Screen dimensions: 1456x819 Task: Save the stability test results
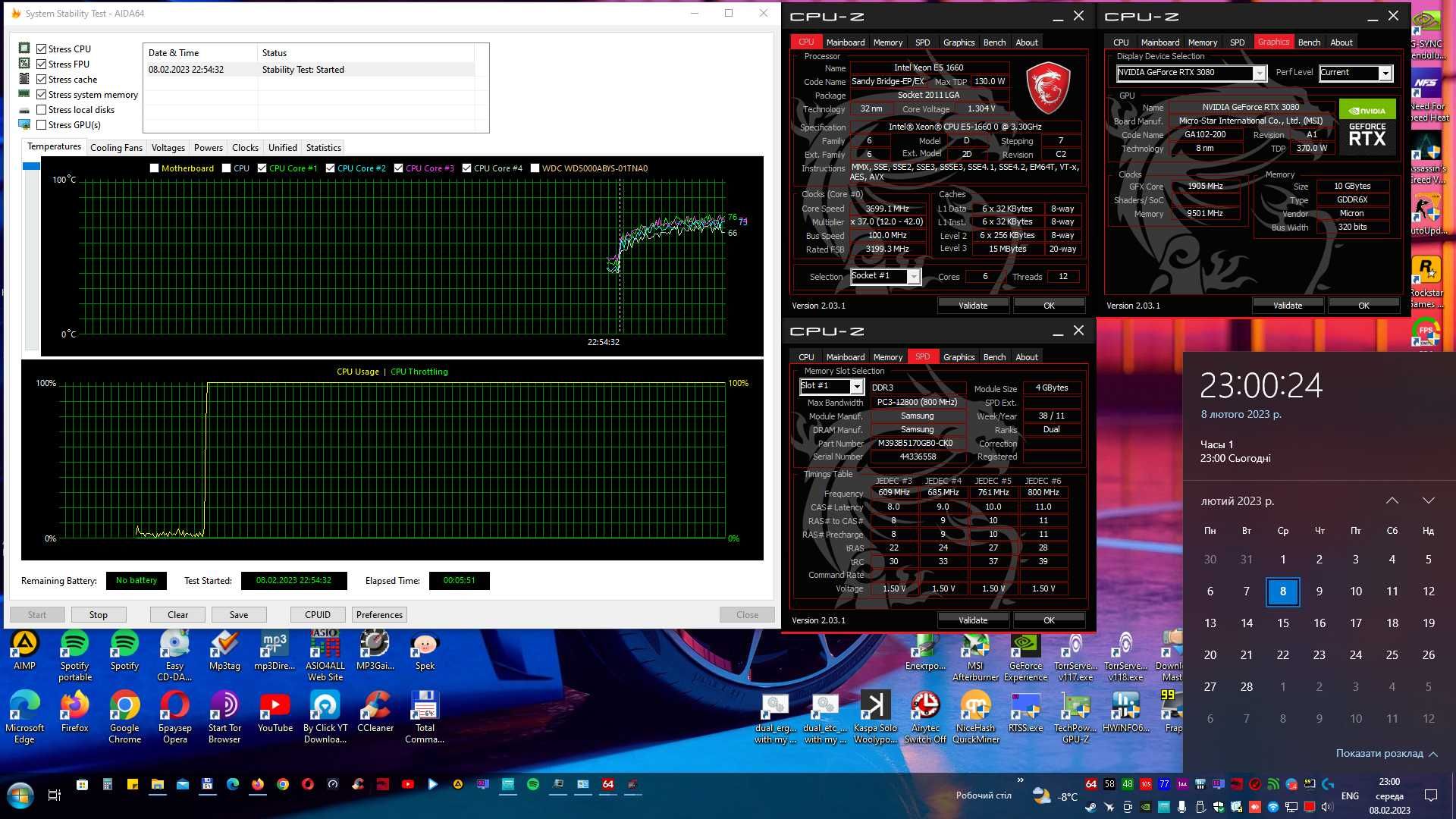tap(239, 615)
